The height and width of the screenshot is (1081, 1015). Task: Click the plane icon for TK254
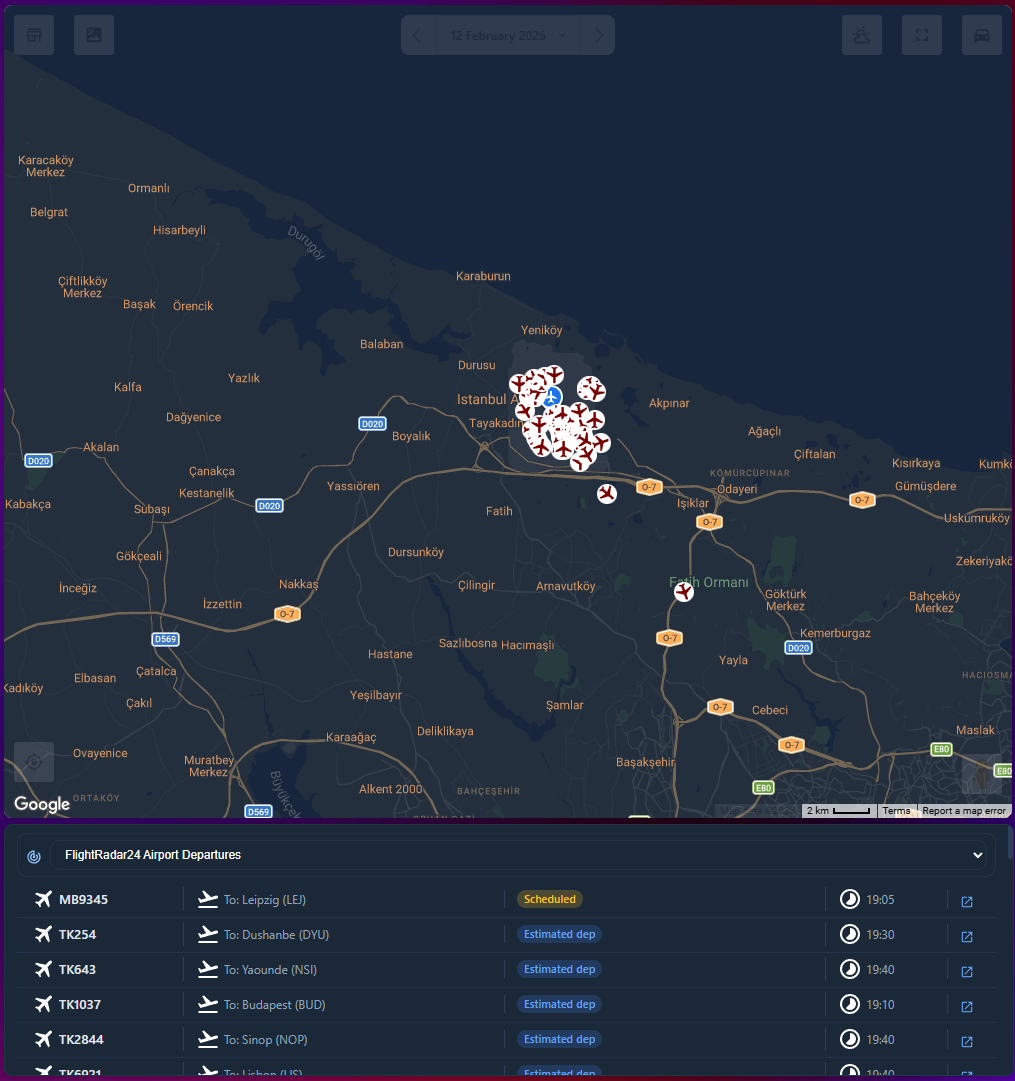tap(43, 934)
